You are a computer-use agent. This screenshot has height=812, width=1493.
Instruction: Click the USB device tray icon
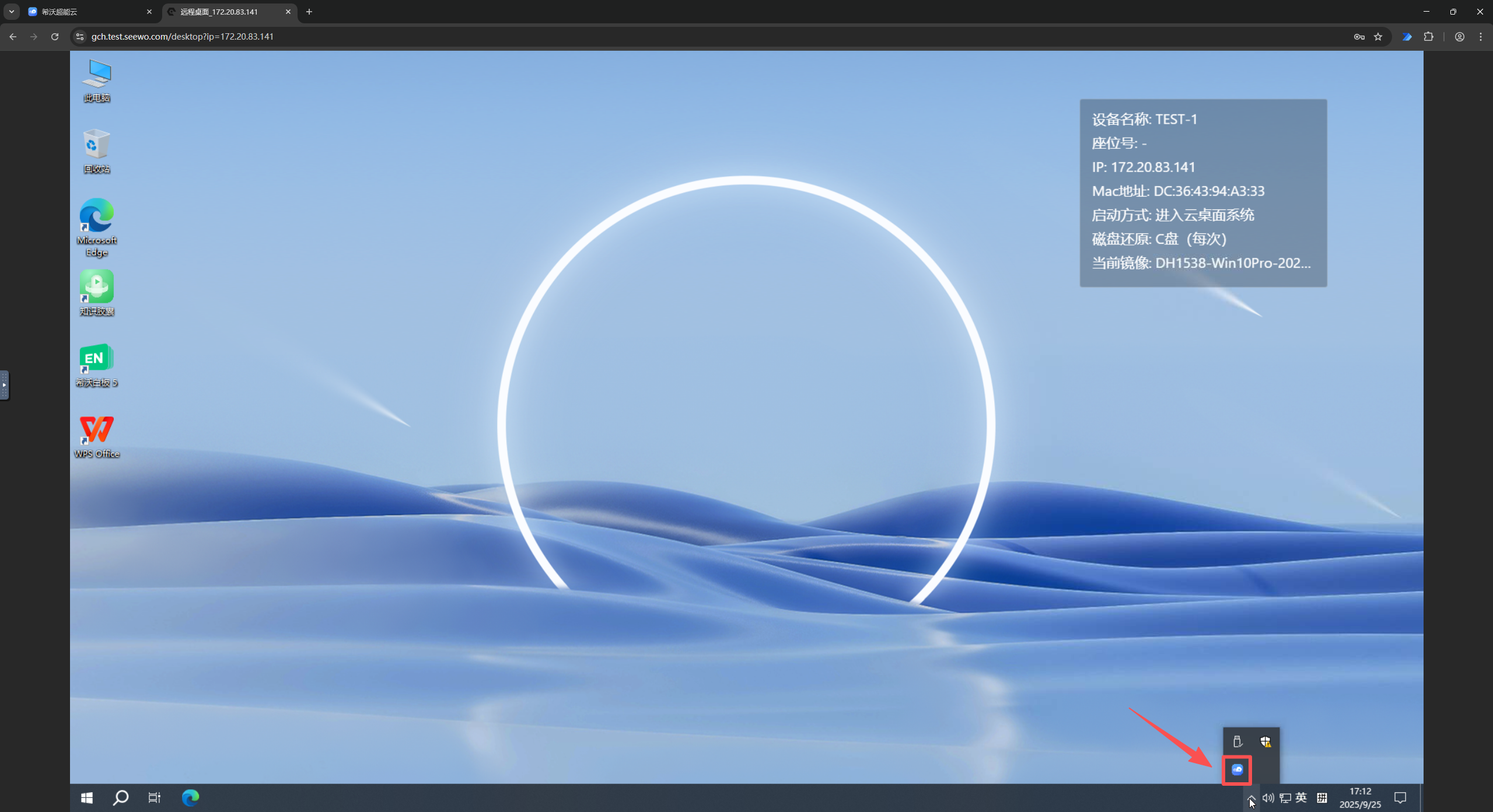coord(1237,742)
